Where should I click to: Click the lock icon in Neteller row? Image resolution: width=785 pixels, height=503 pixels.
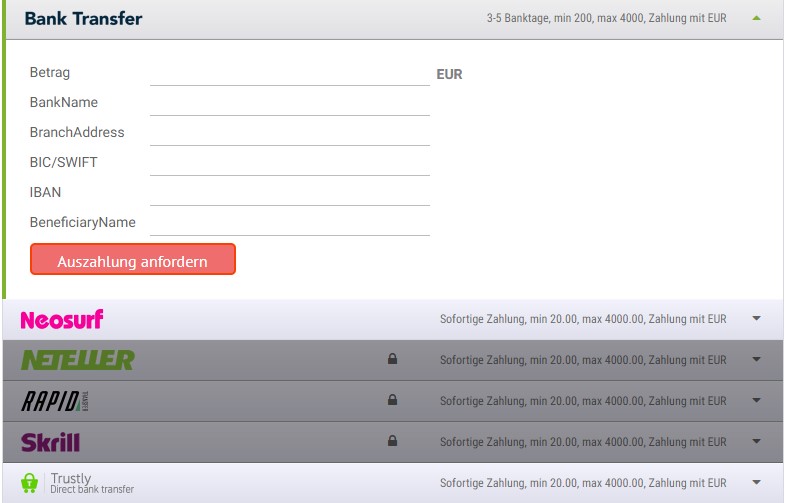(x=392, y=359)
